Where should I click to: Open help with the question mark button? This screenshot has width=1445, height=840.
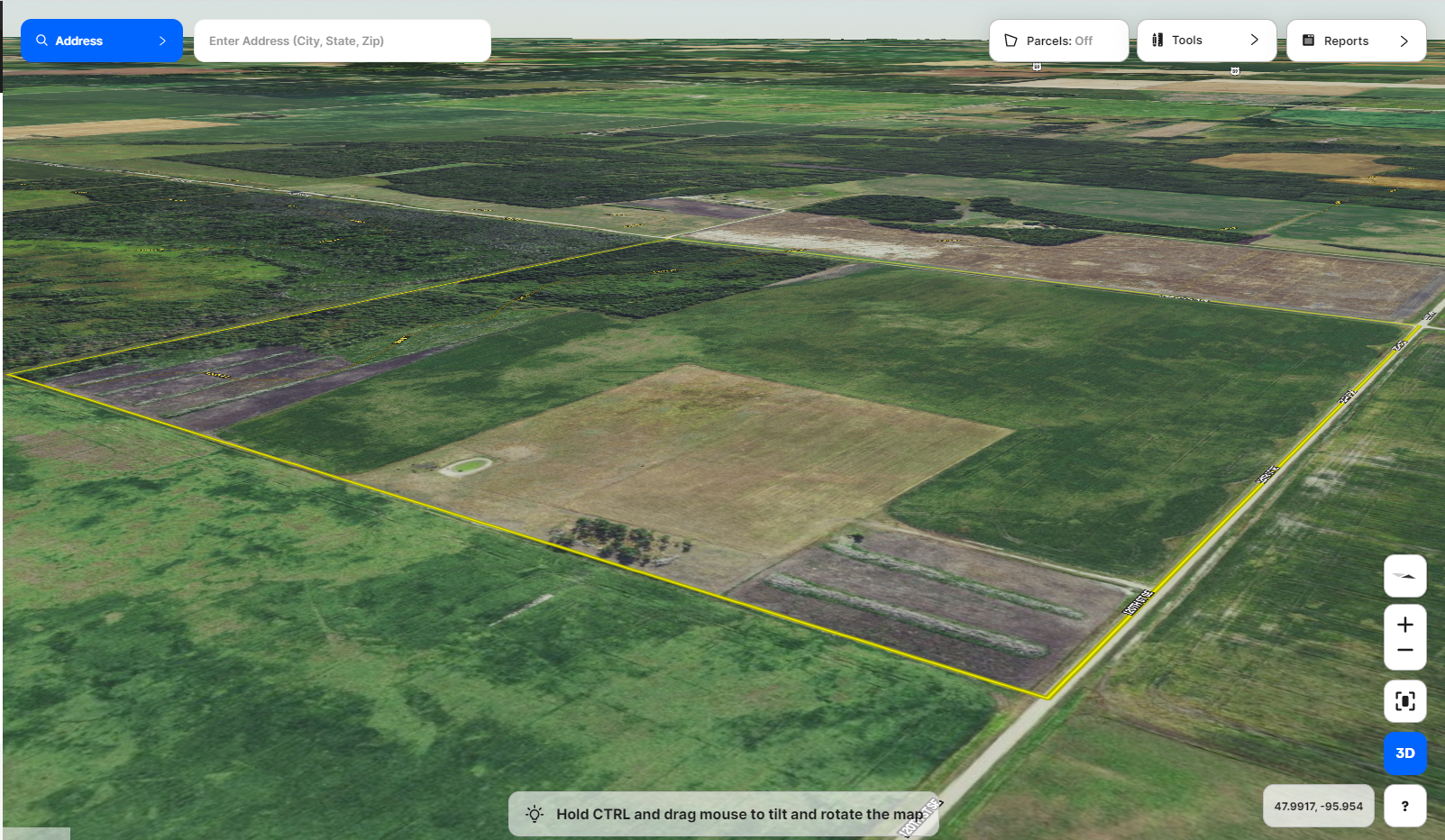point(1404,806)
